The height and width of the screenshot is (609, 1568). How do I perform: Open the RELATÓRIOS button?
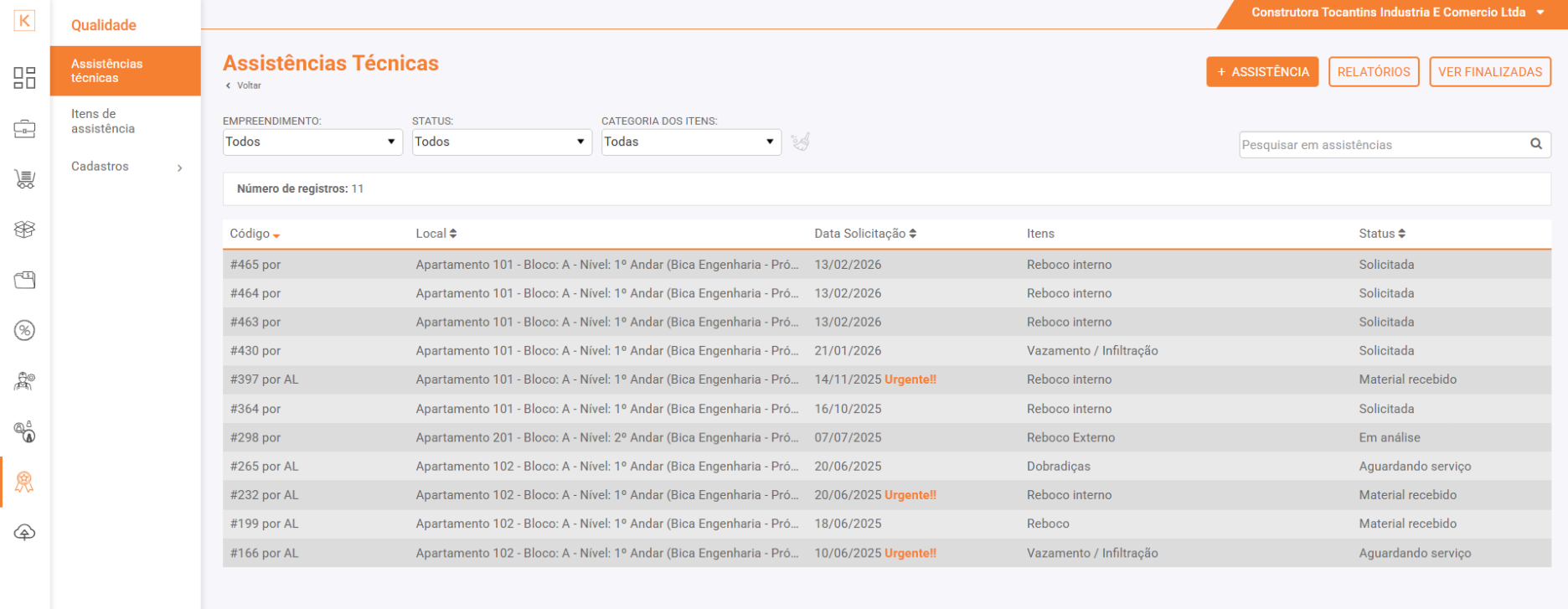click(1373, 72)
